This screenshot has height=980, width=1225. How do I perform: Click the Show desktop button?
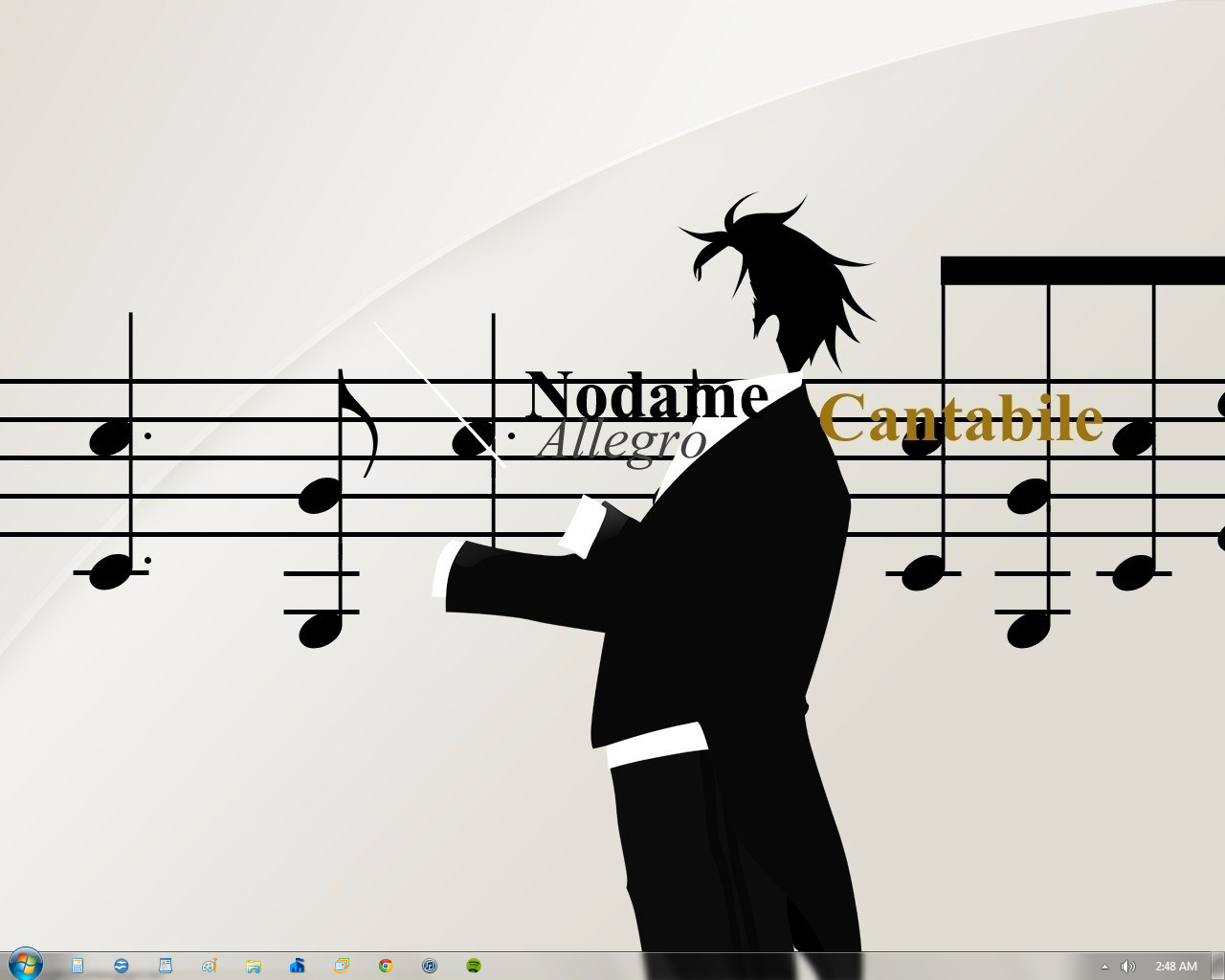(1217, 966)
